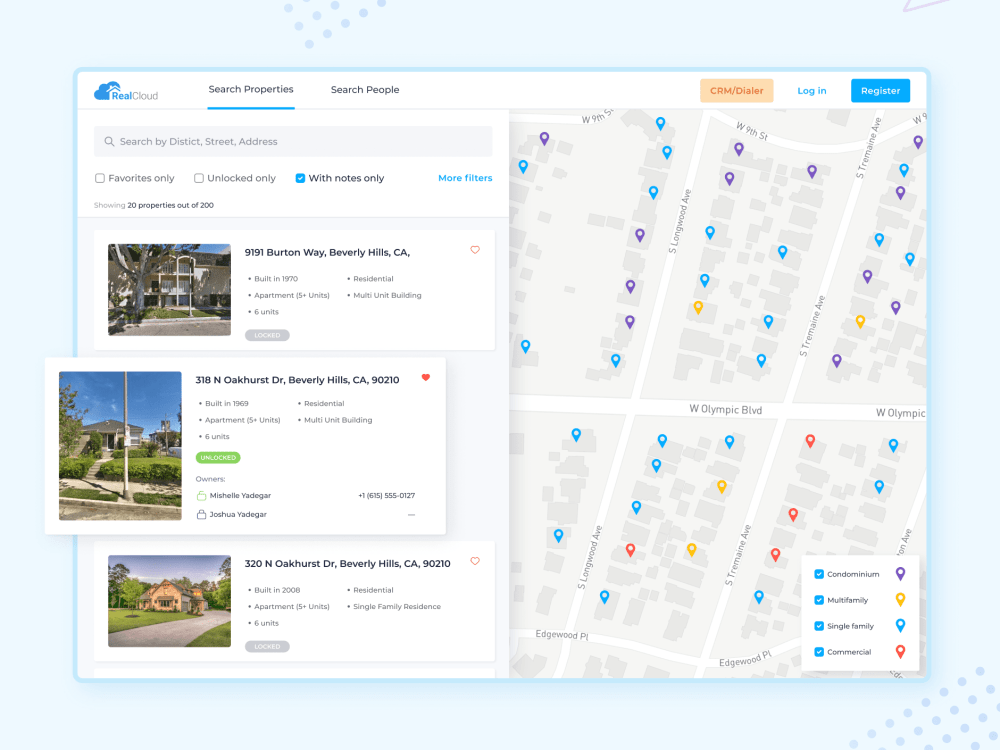This screenshot has height=750, width=1000.
Task: Open More filters
Action: point(465,178)
